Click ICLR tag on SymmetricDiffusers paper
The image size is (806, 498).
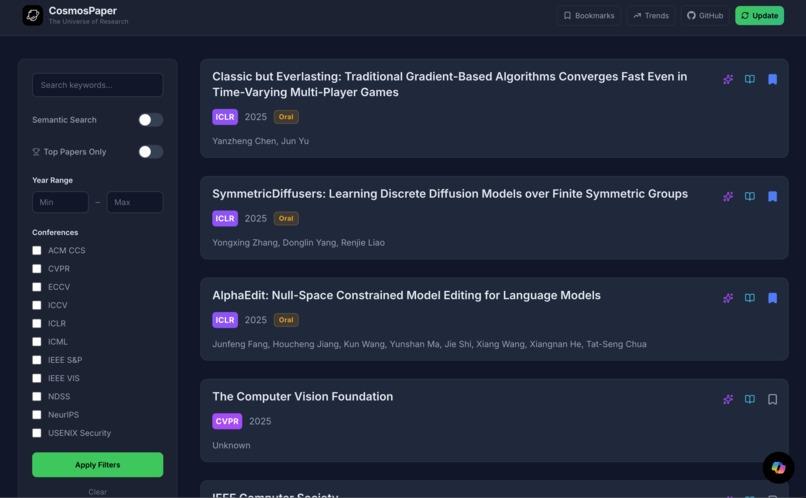point(225,218)
